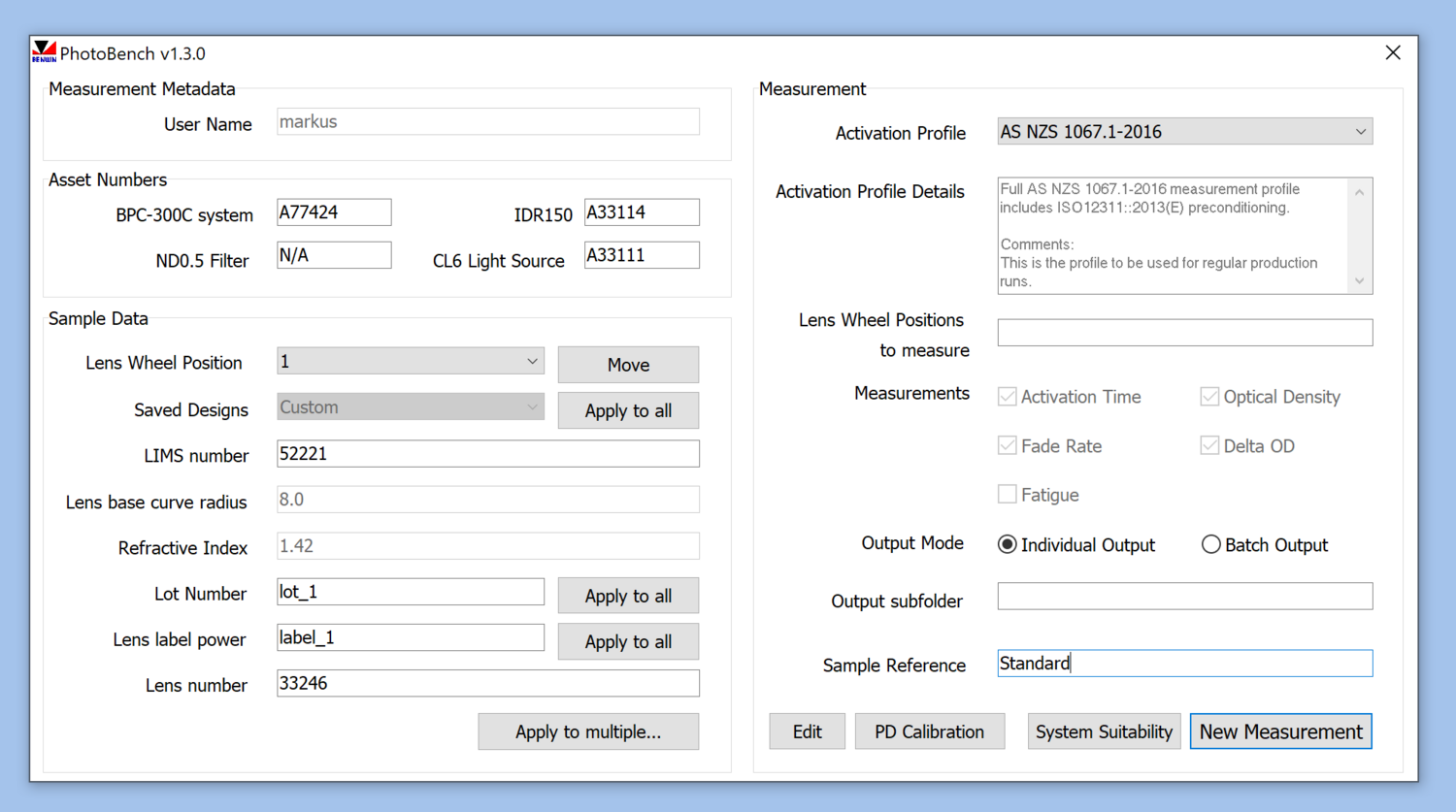Toggle the Fatigue checkbox

tap(1008, 495)
